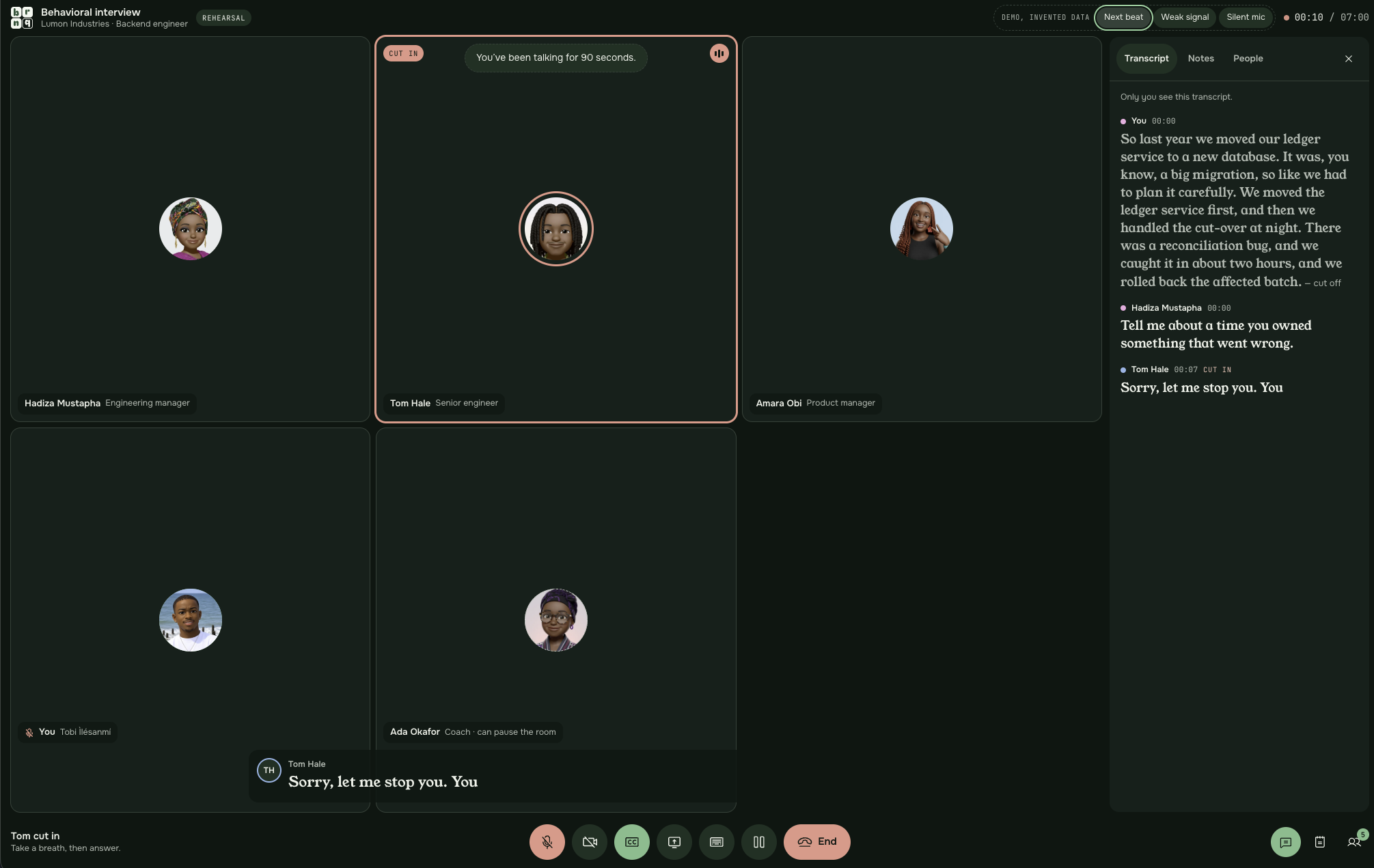The image size is (1374, 868).
Task: Click the muted mic icon beside 'You' label
Action: (29, 732)
